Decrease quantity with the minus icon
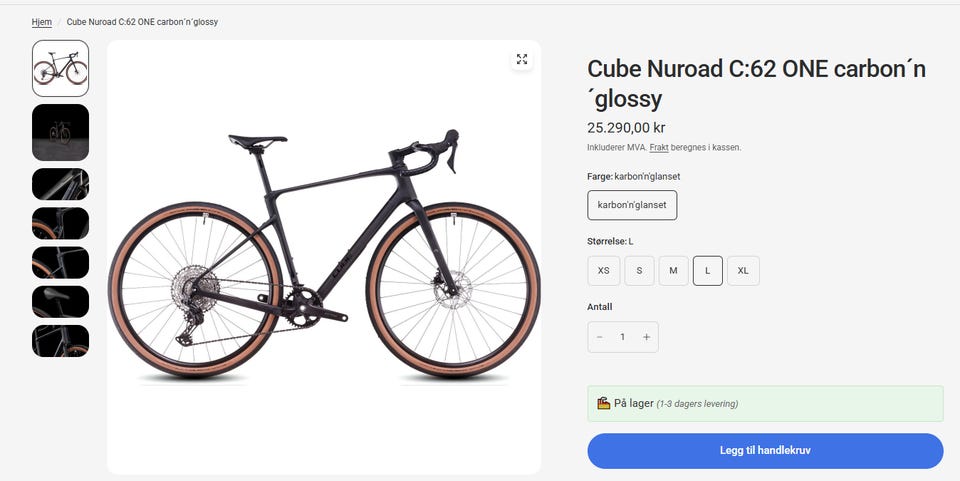960x481 pixels. 600,337
